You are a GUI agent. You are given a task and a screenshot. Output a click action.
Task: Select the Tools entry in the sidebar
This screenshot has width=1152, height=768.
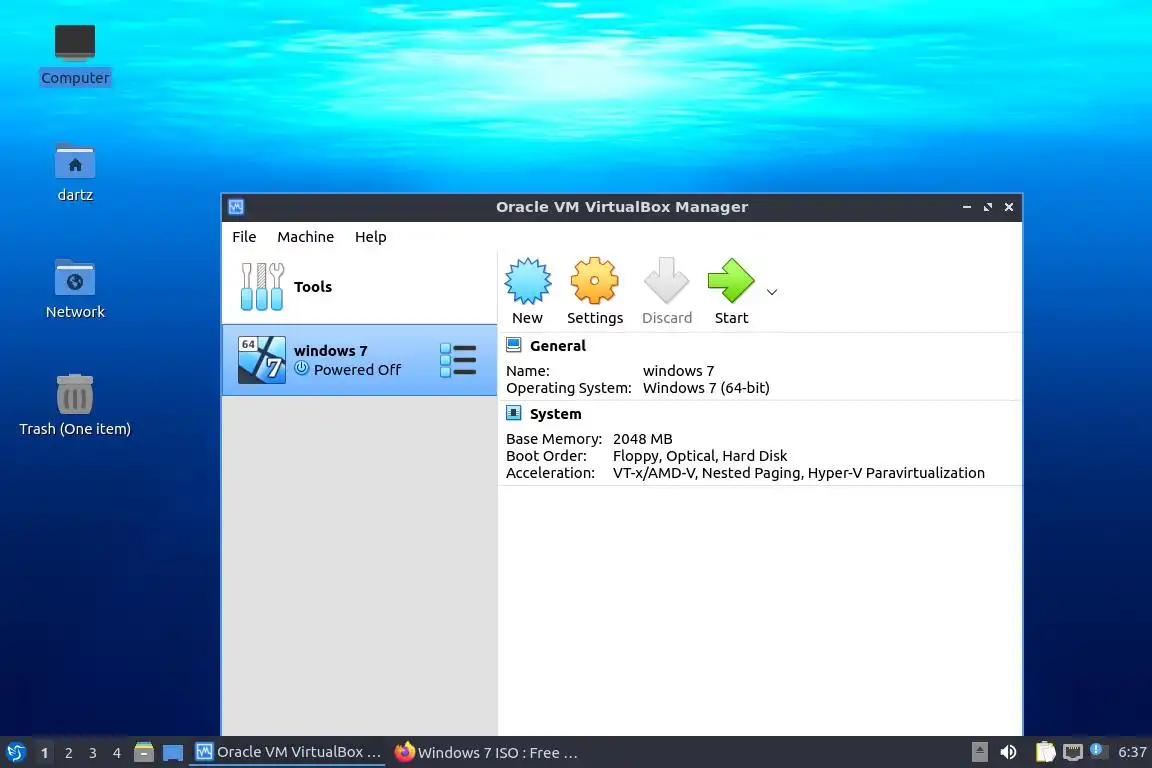[359, 287]
